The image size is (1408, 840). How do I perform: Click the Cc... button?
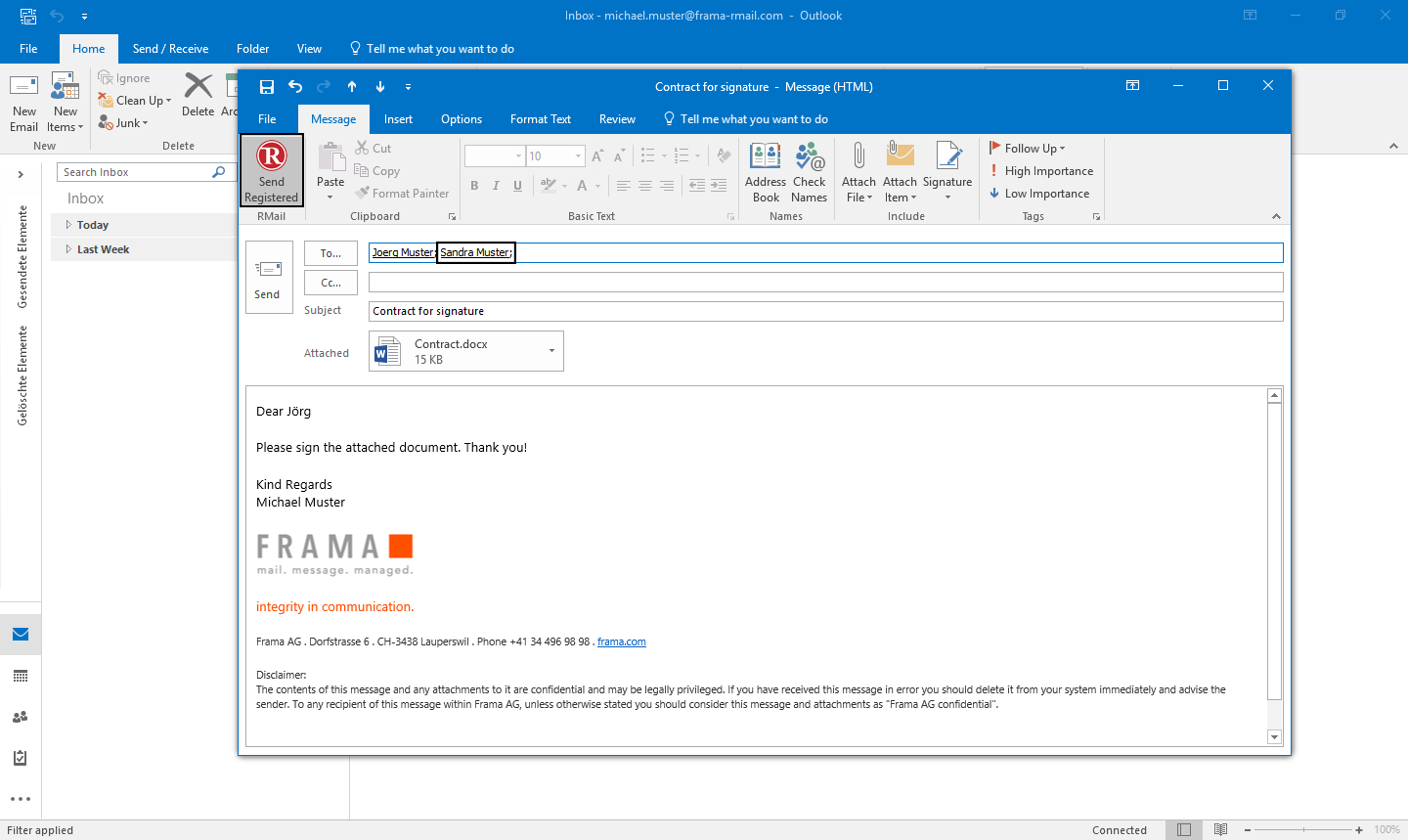330,283
